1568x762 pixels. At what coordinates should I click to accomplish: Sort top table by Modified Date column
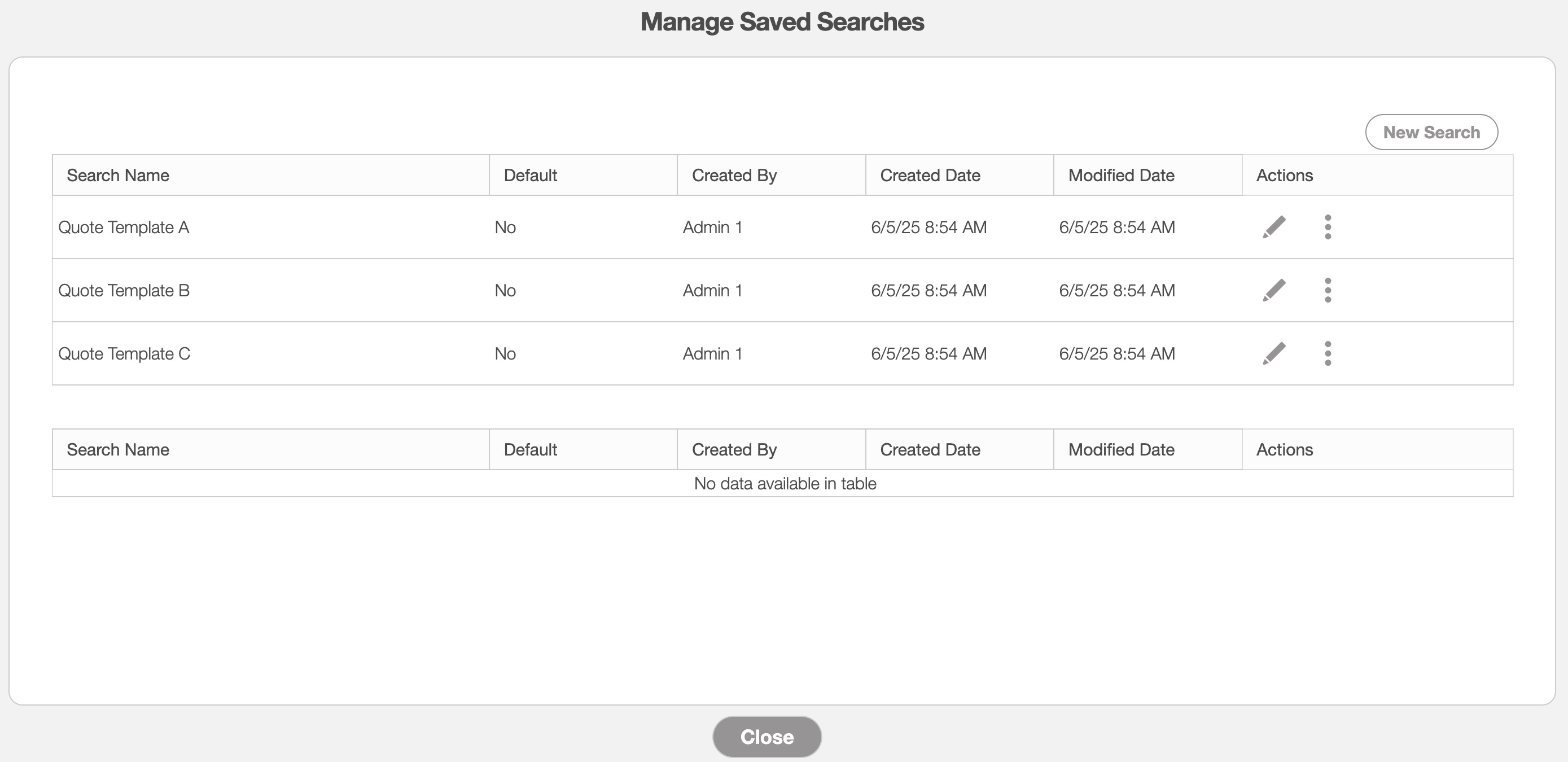click(x=1120, y=176)
